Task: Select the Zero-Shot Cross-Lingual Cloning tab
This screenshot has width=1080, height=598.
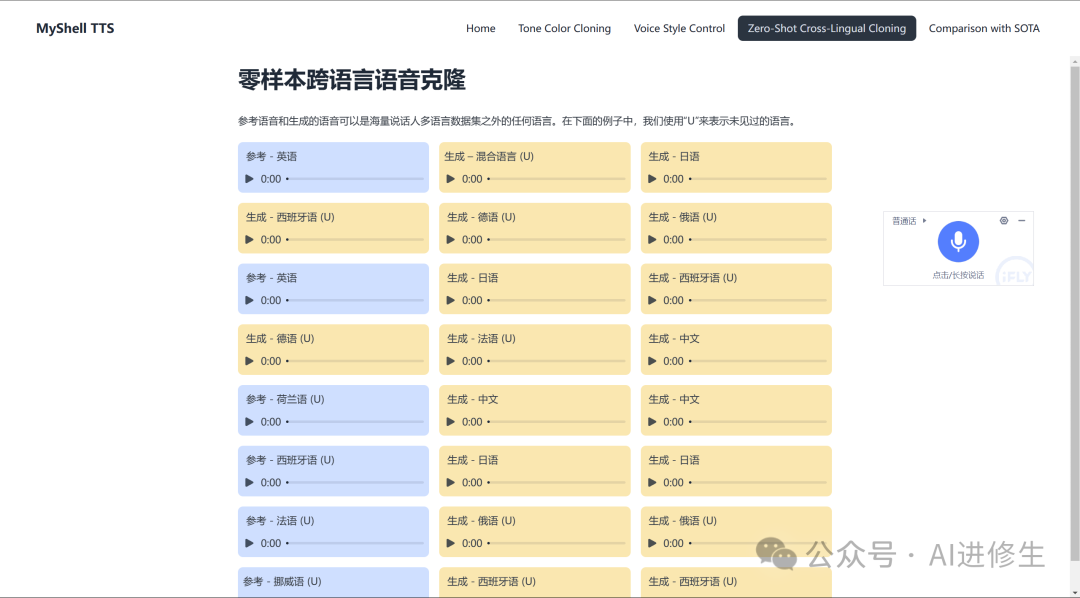Action: point(826,28)
